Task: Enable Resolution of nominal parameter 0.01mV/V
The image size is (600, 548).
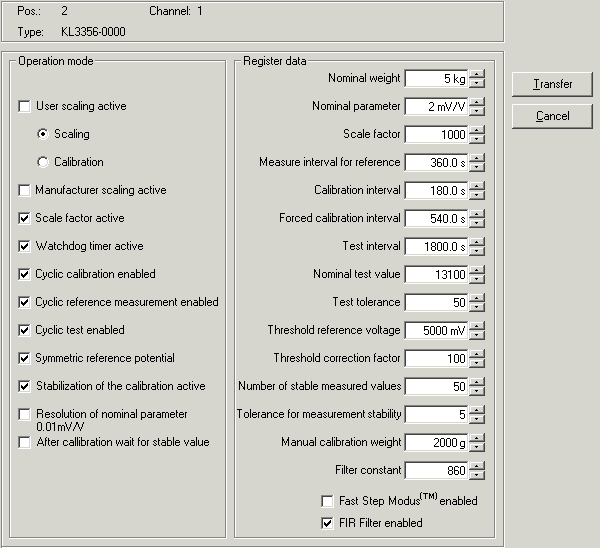Action: tap(24, 414)
